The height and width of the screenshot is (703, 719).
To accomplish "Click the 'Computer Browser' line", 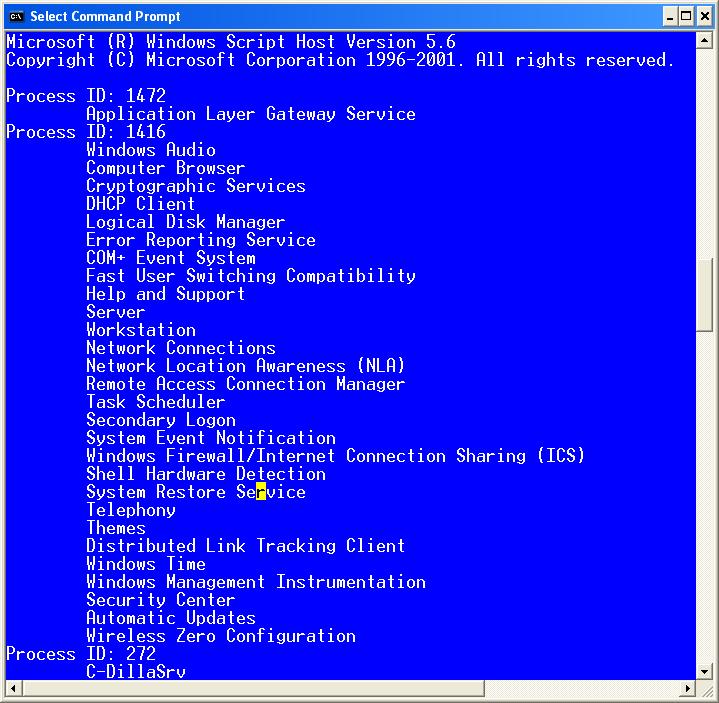I will click(x=166, y=168).
